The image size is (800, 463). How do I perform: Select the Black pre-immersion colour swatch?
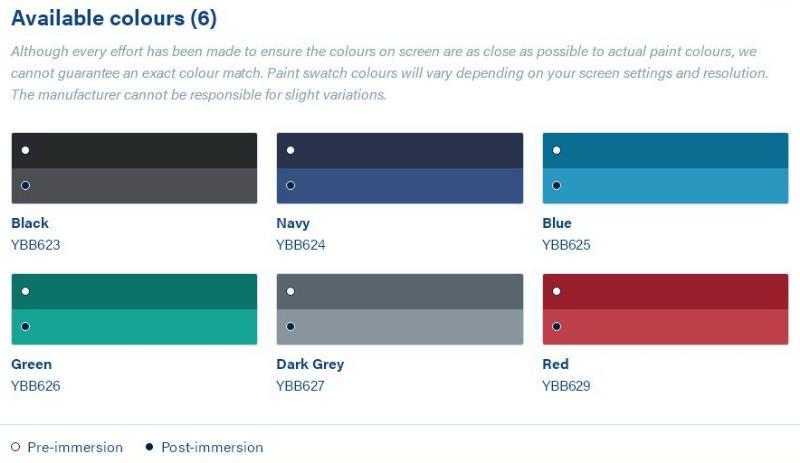pos(134,151)
